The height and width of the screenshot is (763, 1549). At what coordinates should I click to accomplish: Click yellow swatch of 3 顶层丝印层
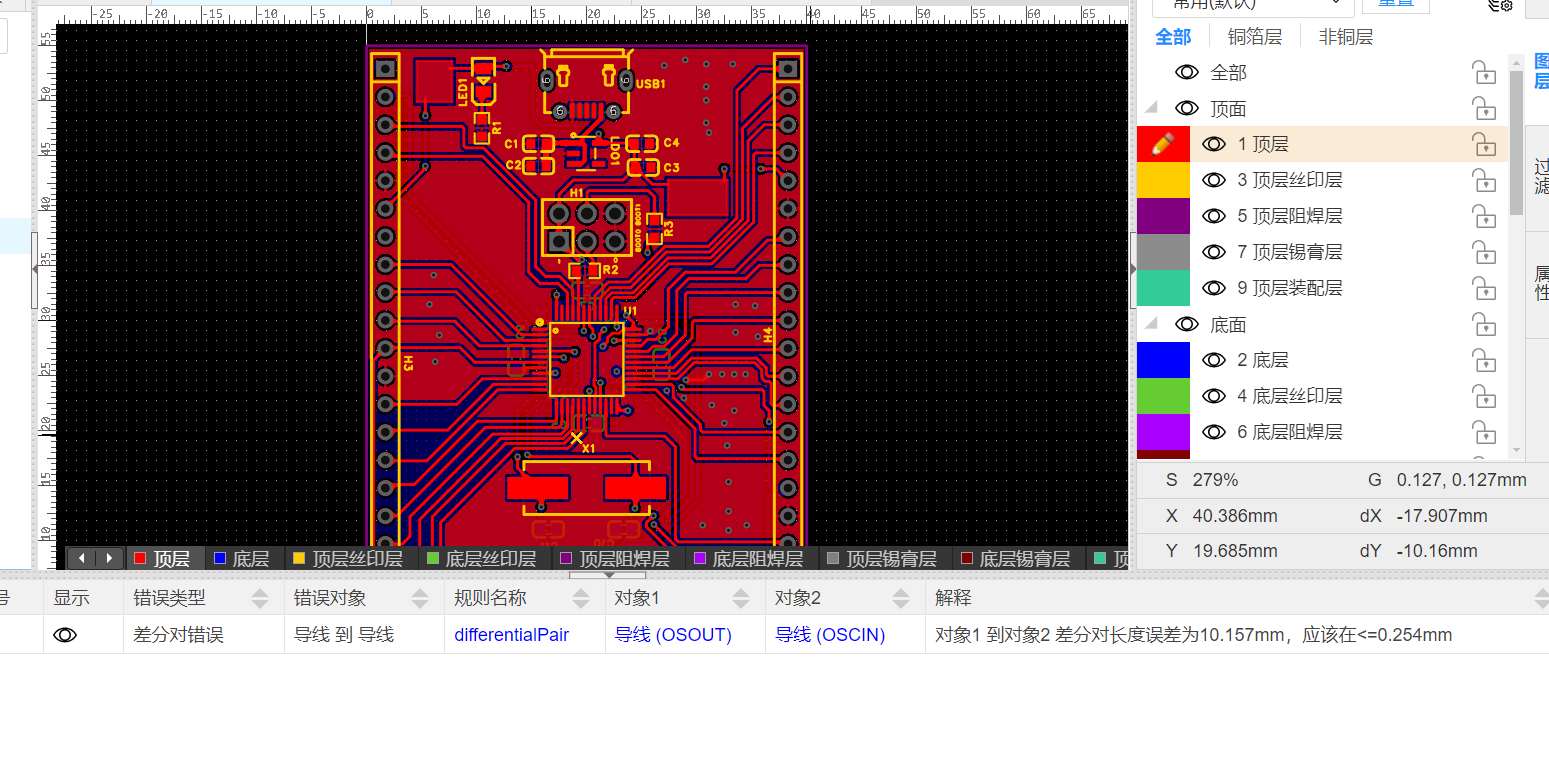(1163, 180)
